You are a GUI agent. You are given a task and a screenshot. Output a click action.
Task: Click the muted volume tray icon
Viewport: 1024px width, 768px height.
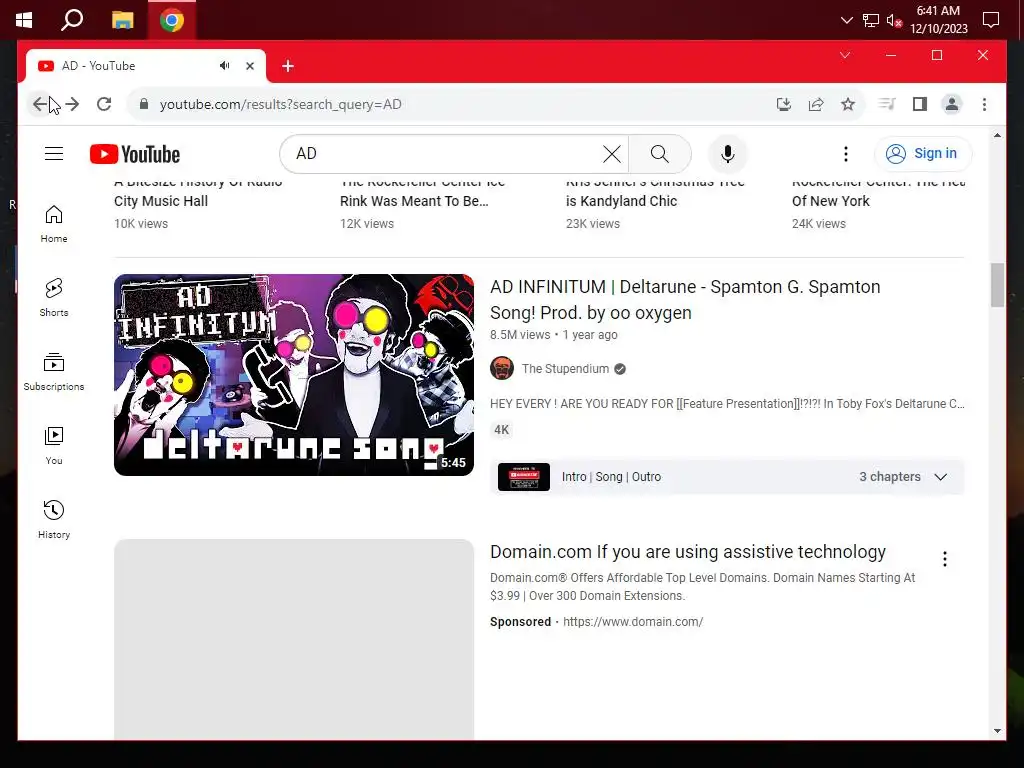point(894,20)
